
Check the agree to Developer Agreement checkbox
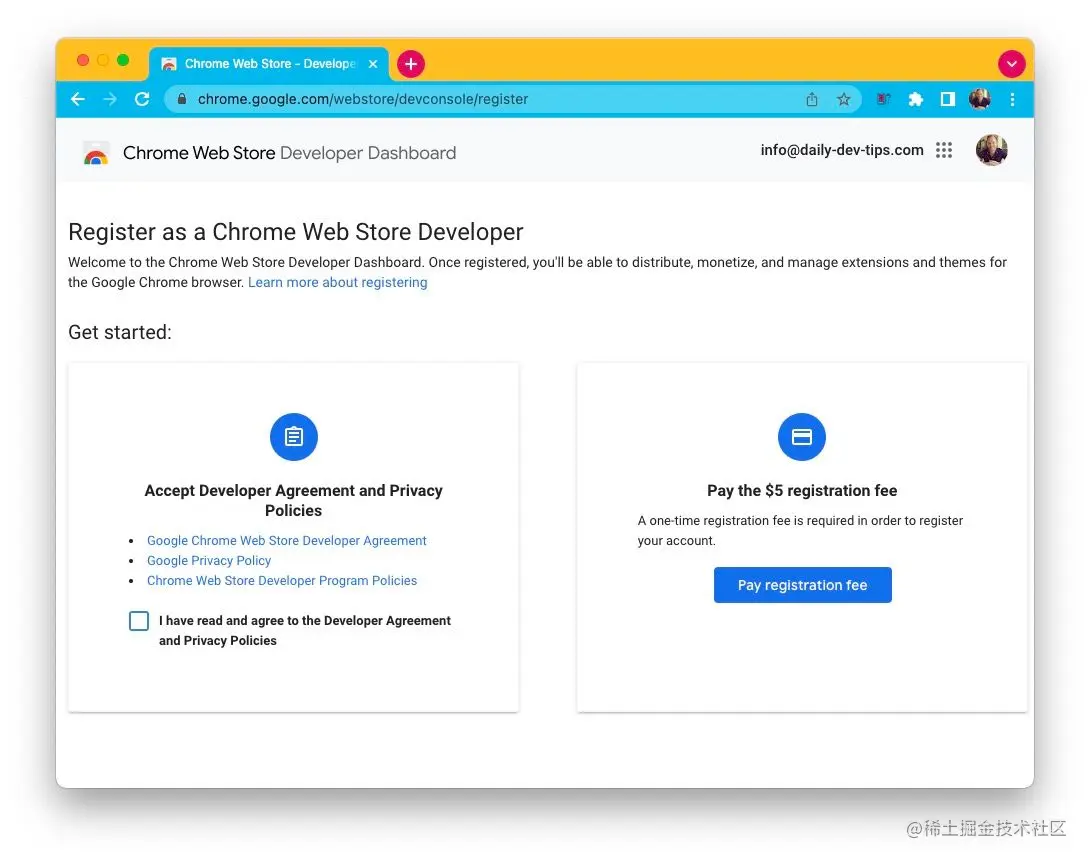[139, 621]
